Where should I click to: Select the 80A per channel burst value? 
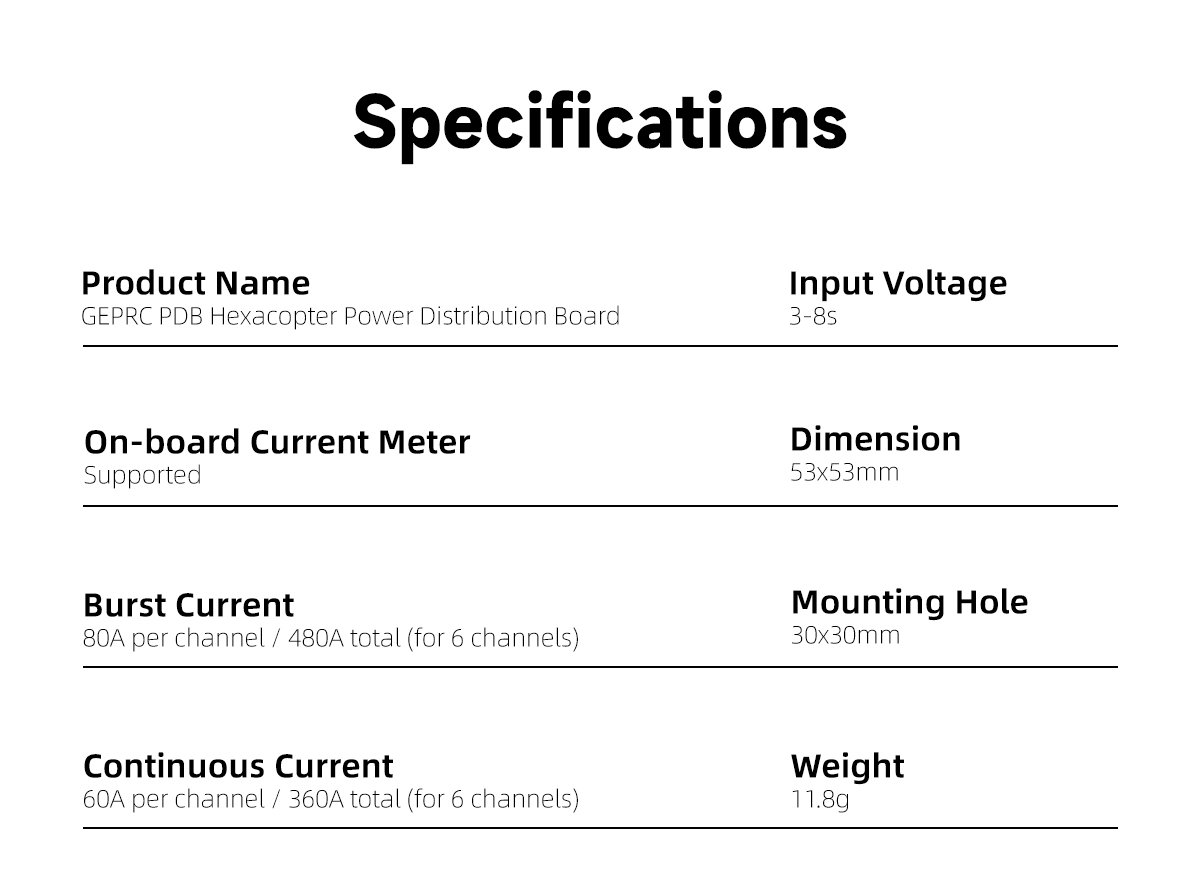click(x=330, y=638)
